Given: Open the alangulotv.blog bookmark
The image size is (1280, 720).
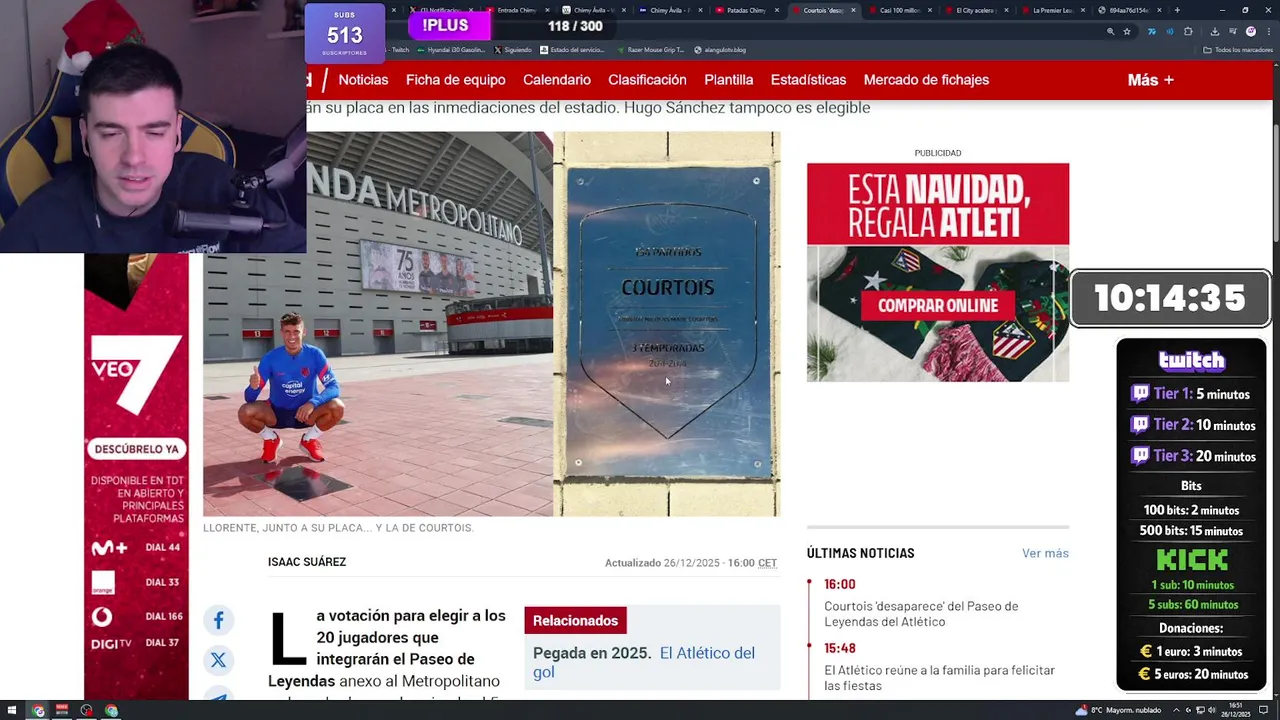Looking at the screenshot, I should [x=721, y=50].
